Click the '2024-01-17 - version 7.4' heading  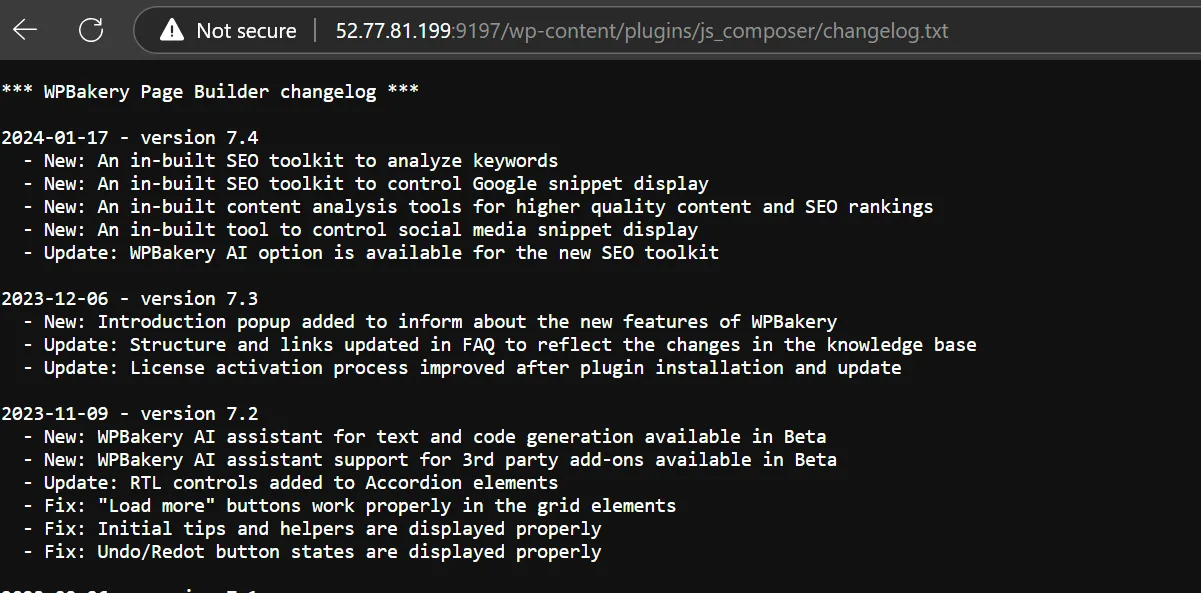tap(130, 138)
